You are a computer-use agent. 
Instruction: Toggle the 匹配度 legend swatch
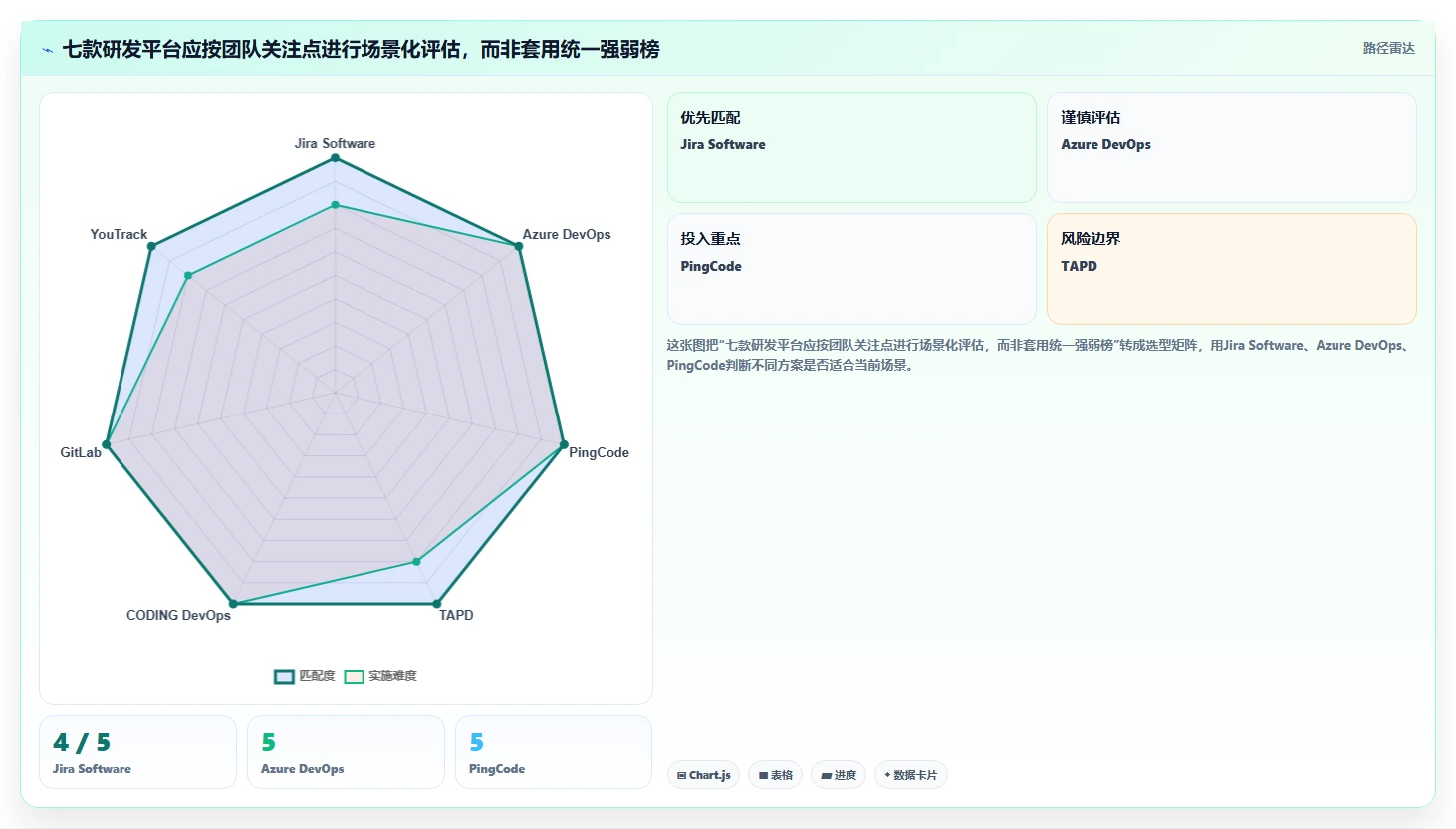pos(284,676)
